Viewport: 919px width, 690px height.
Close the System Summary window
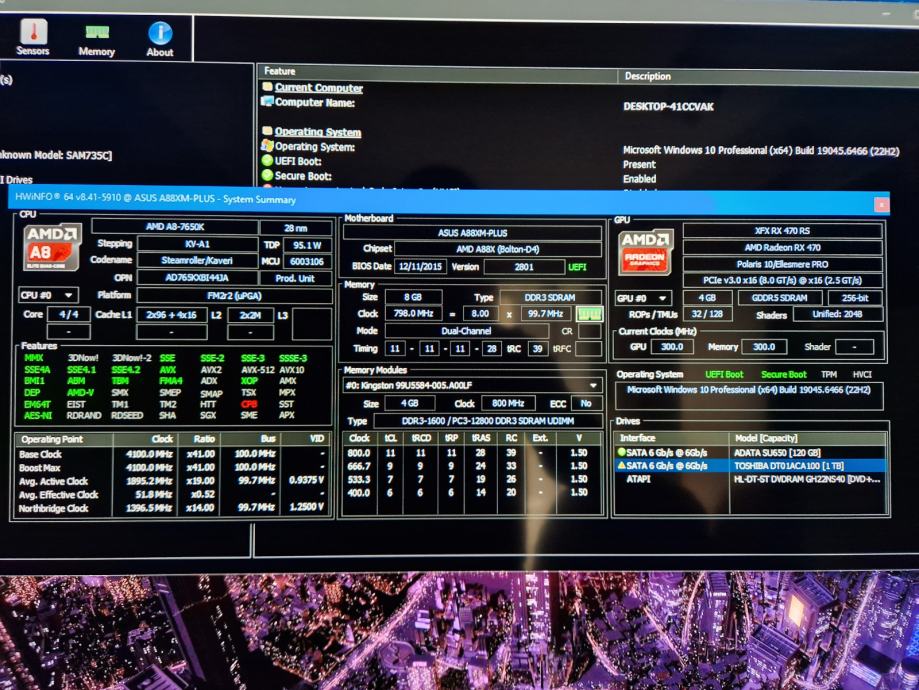click(x=881, y=205)
